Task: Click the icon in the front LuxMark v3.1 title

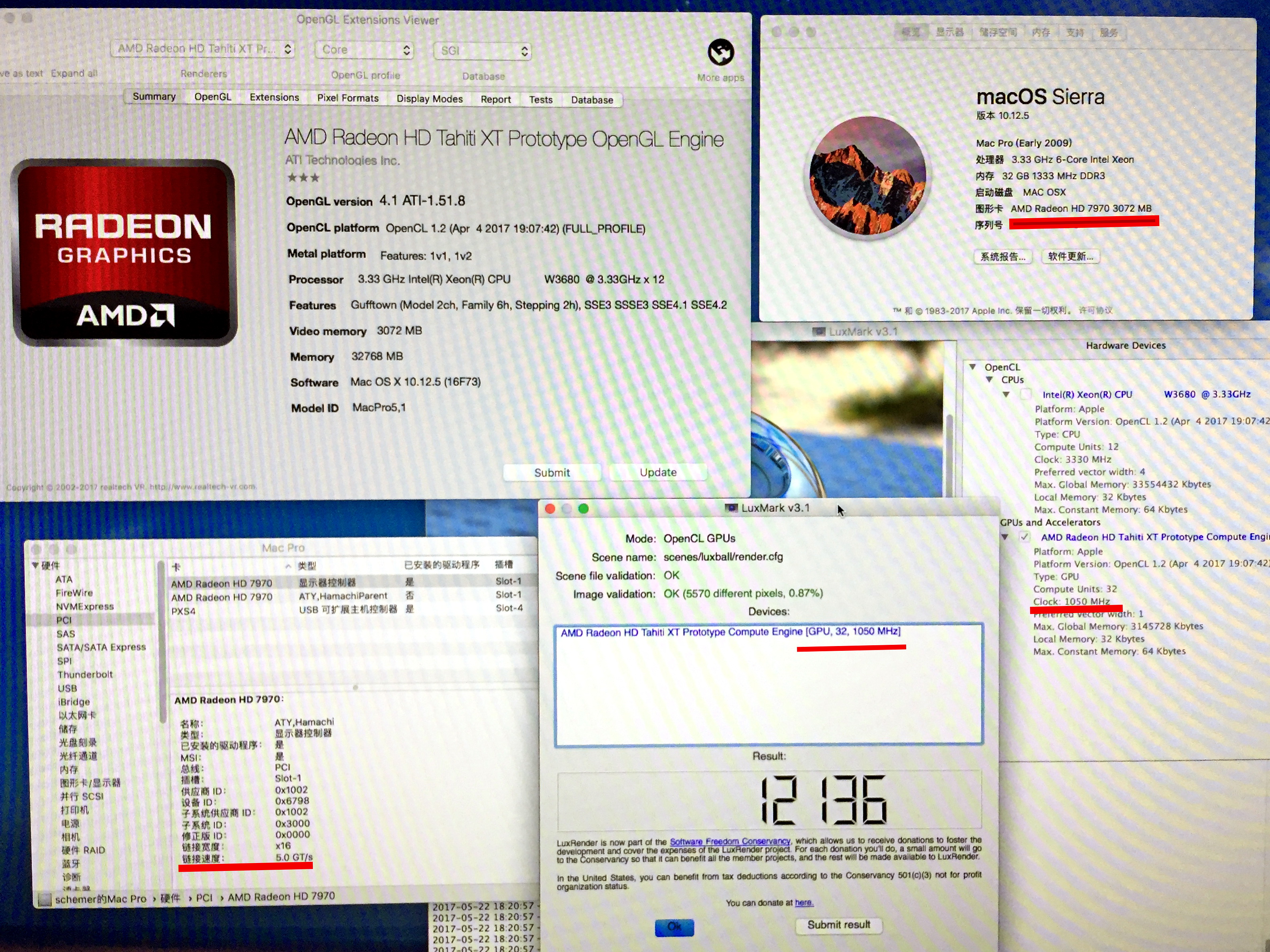Action: pos(731,508)
